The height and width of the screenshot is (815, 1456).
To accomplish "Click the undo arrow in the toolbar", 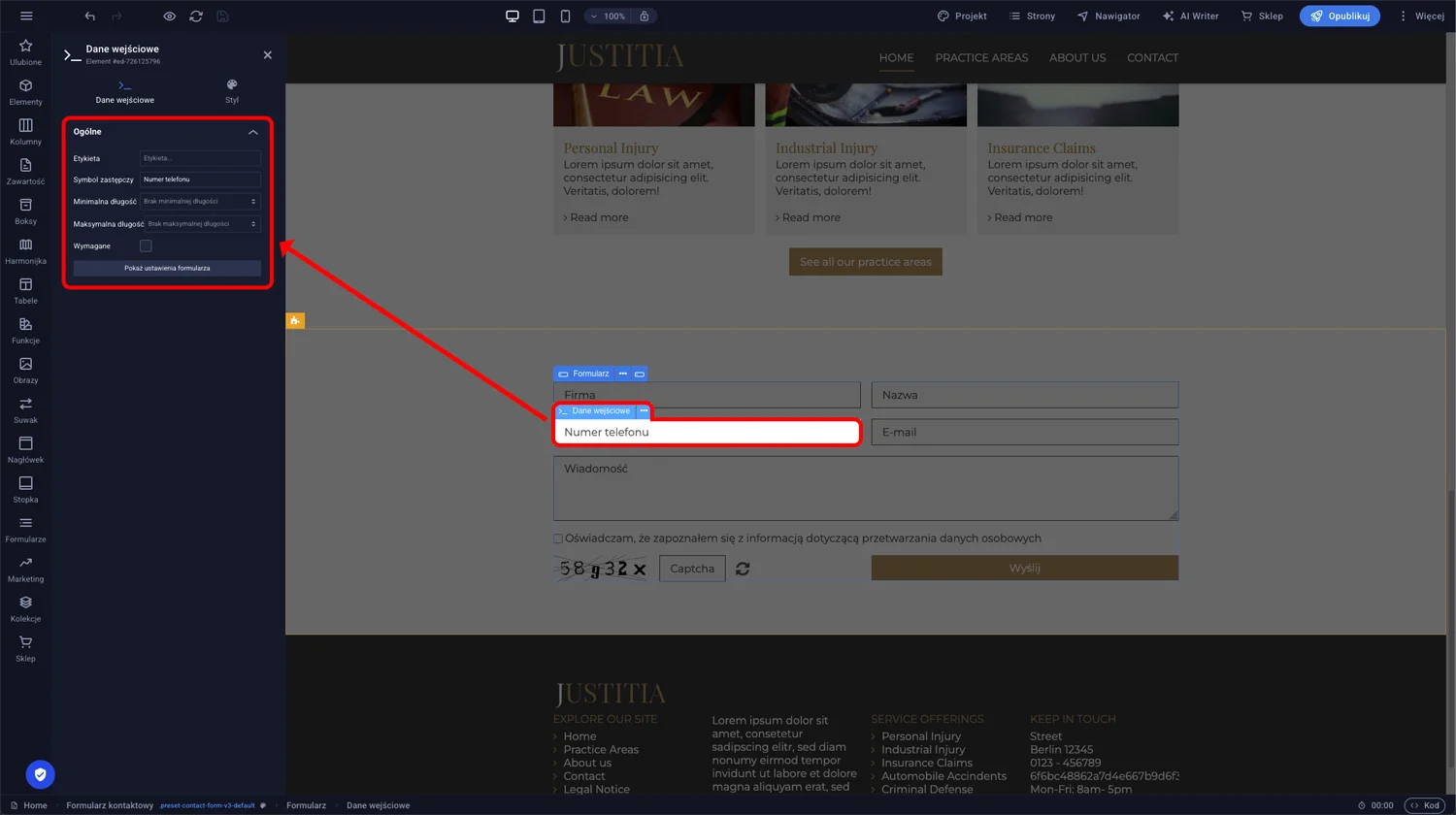I will [88, 16].
